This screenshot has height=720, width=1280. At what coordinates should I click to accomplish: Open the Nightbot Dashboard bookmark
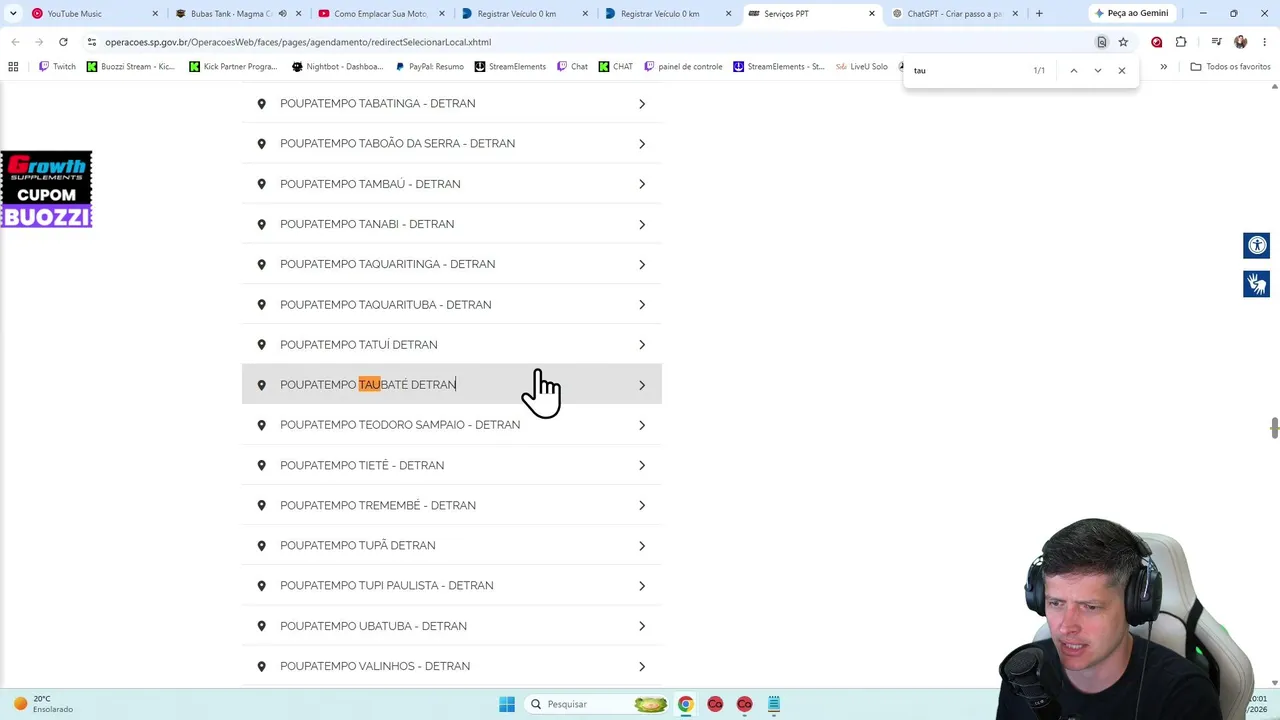tap(337, 67)
